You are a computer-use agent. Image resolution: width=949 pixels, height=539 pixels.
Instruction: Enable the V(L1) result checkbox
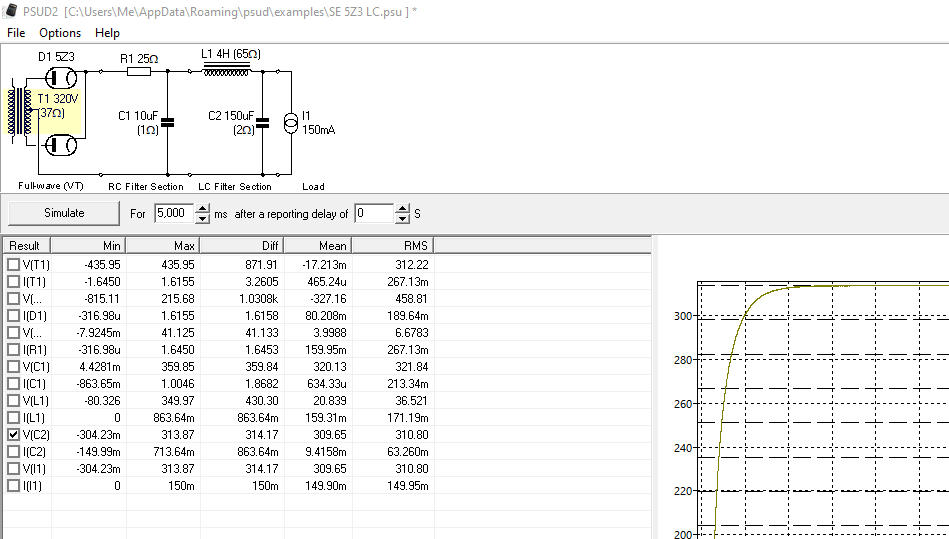click(13, 400)
